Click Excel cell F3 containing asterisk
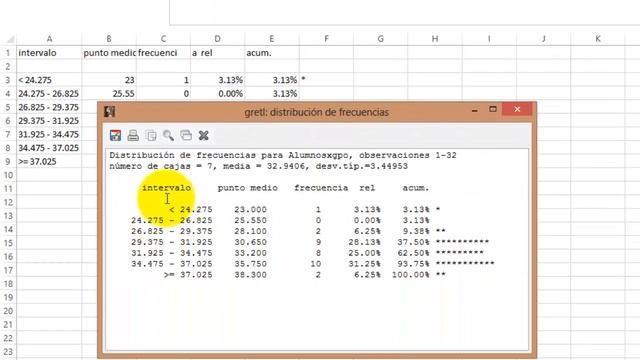 (326, 80)
